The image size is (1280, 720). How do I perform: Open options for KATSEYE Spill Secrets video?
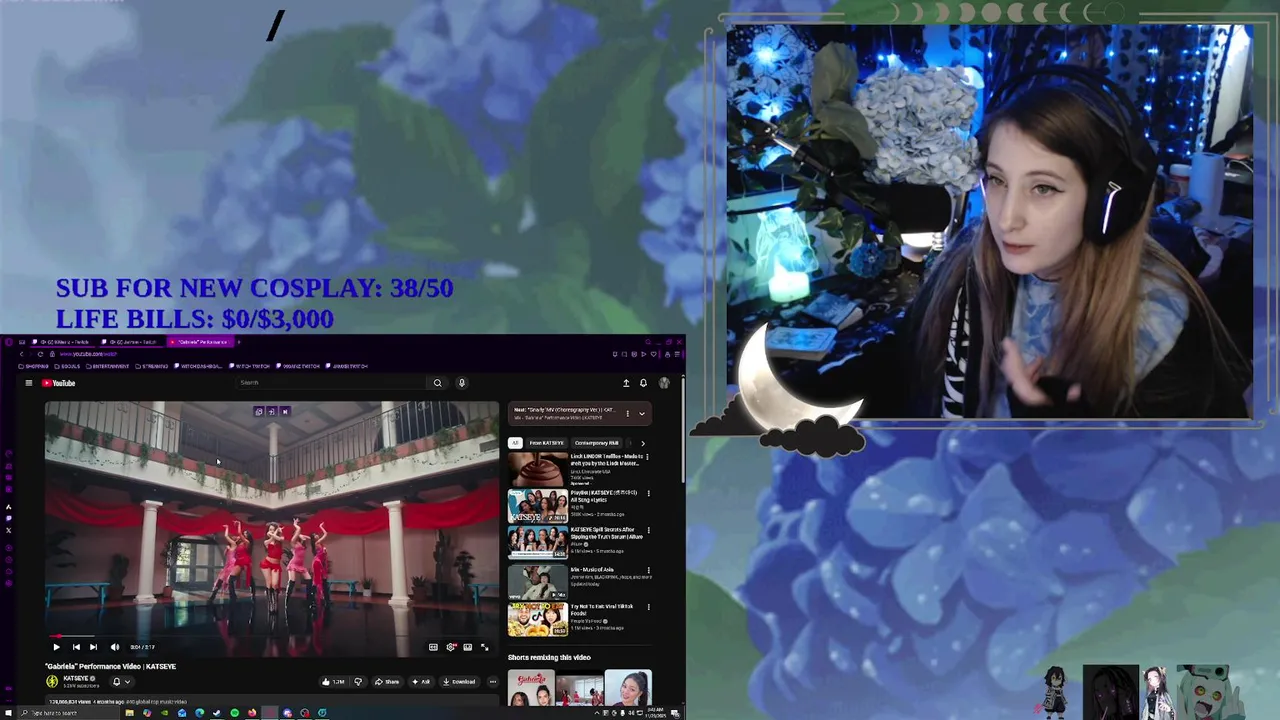[x=648, y=531]
